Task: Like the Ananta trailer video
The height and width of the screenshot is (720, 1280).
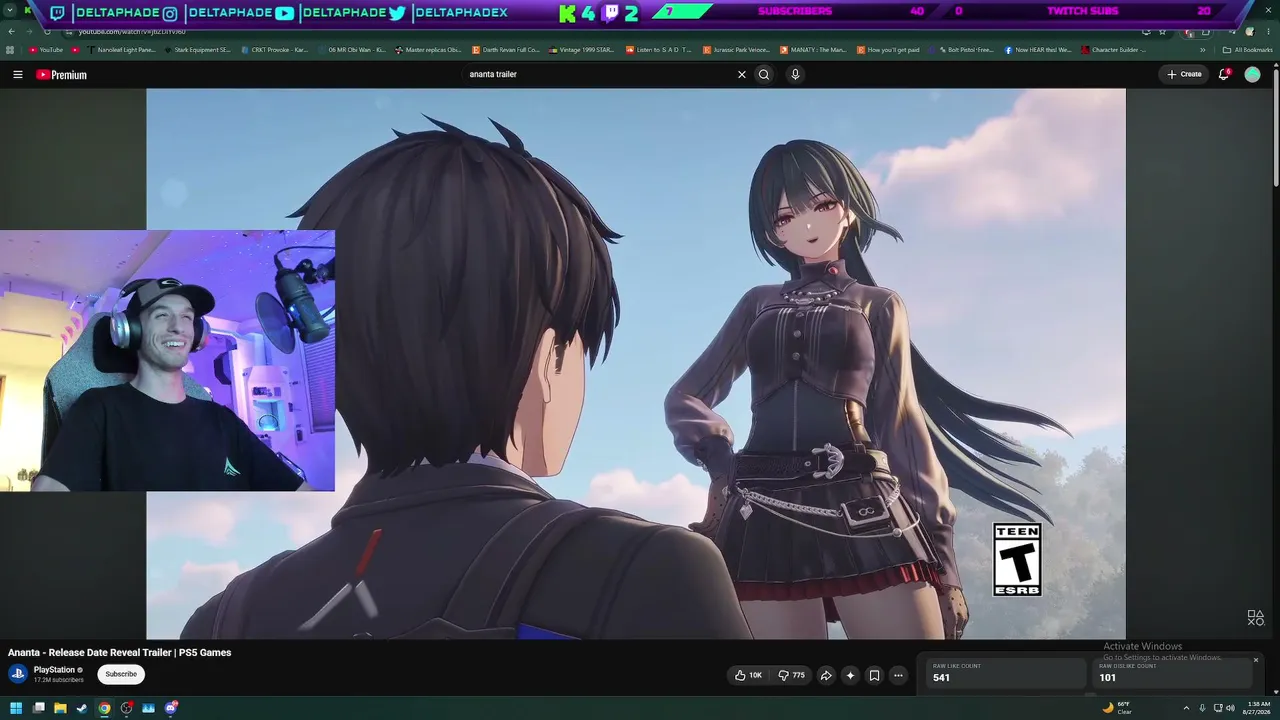Action: [x=749, y=675]
